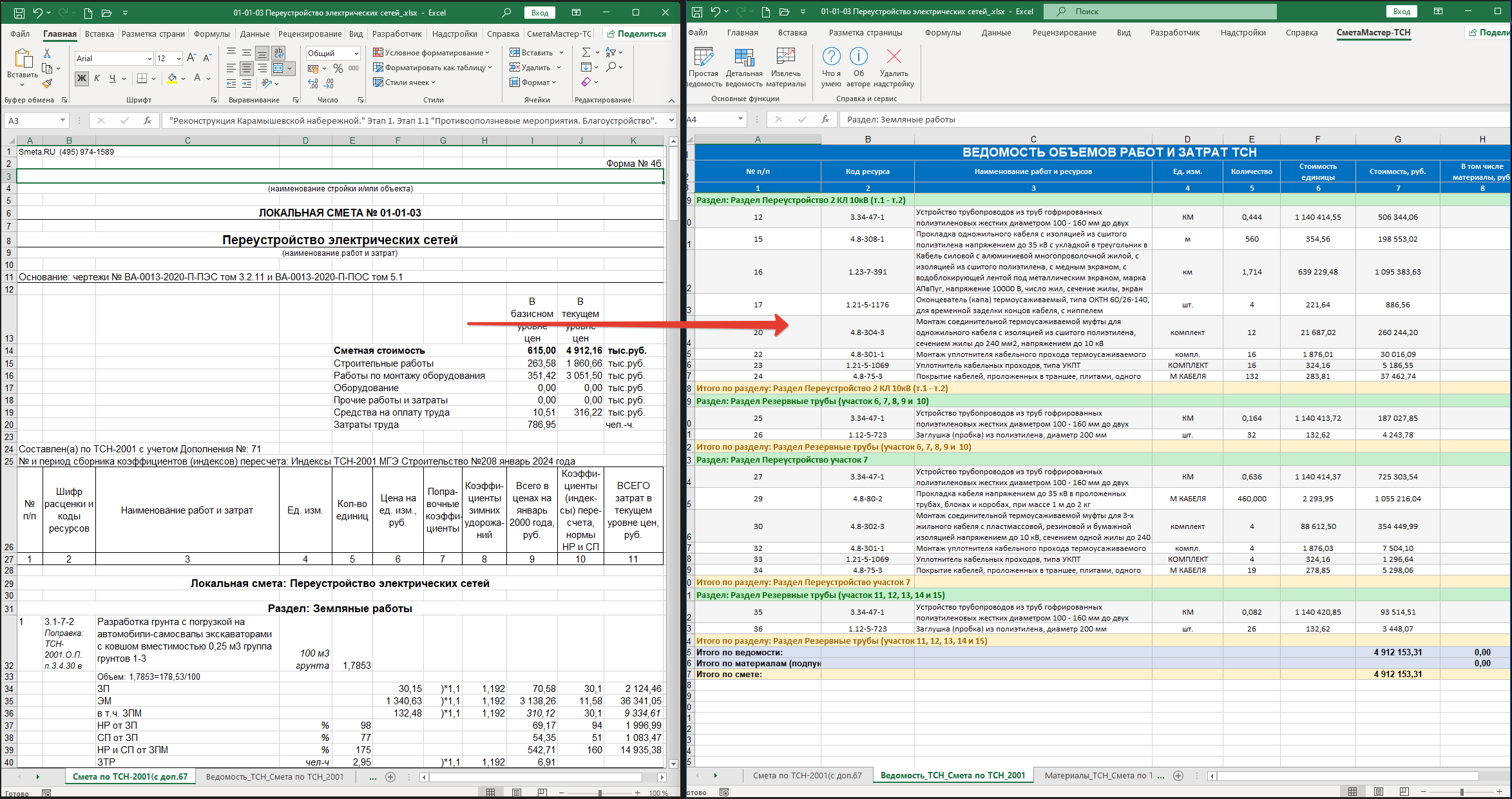Expand Условное форматирование menu
1512x799 pixels.
[431, 53]
